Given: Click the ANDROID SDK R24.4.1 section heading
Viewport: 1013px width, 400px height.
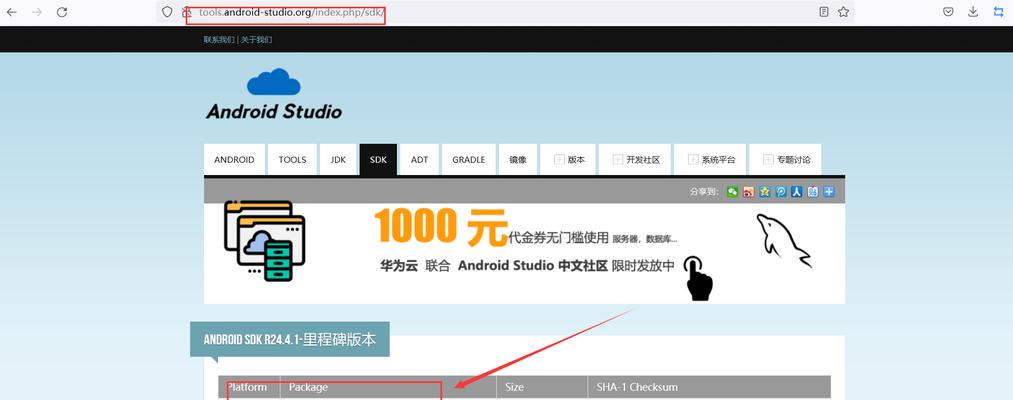Looking at the screenshot, I should [289, 339].
